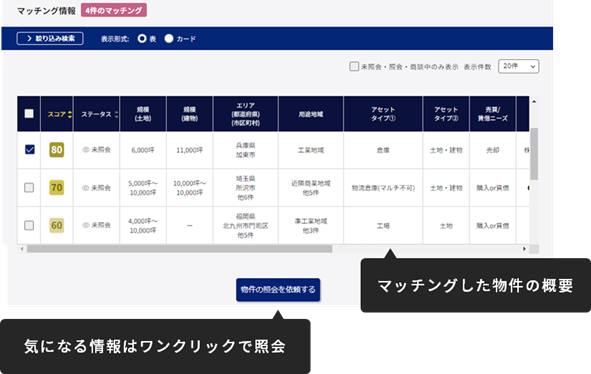Image resolution: width=591 pixels, height=374 pixels.
Task: Click eye icon in second row status
Action: click(x=86, y=188)
